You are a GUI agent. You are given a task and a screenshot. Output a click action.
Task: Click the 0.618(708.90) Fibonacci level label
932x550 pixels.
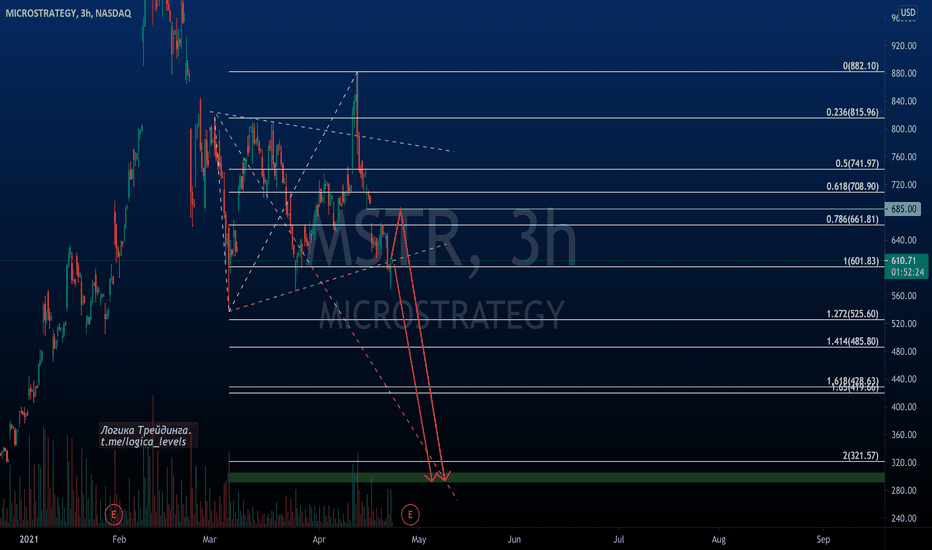[x=852, y=187]
